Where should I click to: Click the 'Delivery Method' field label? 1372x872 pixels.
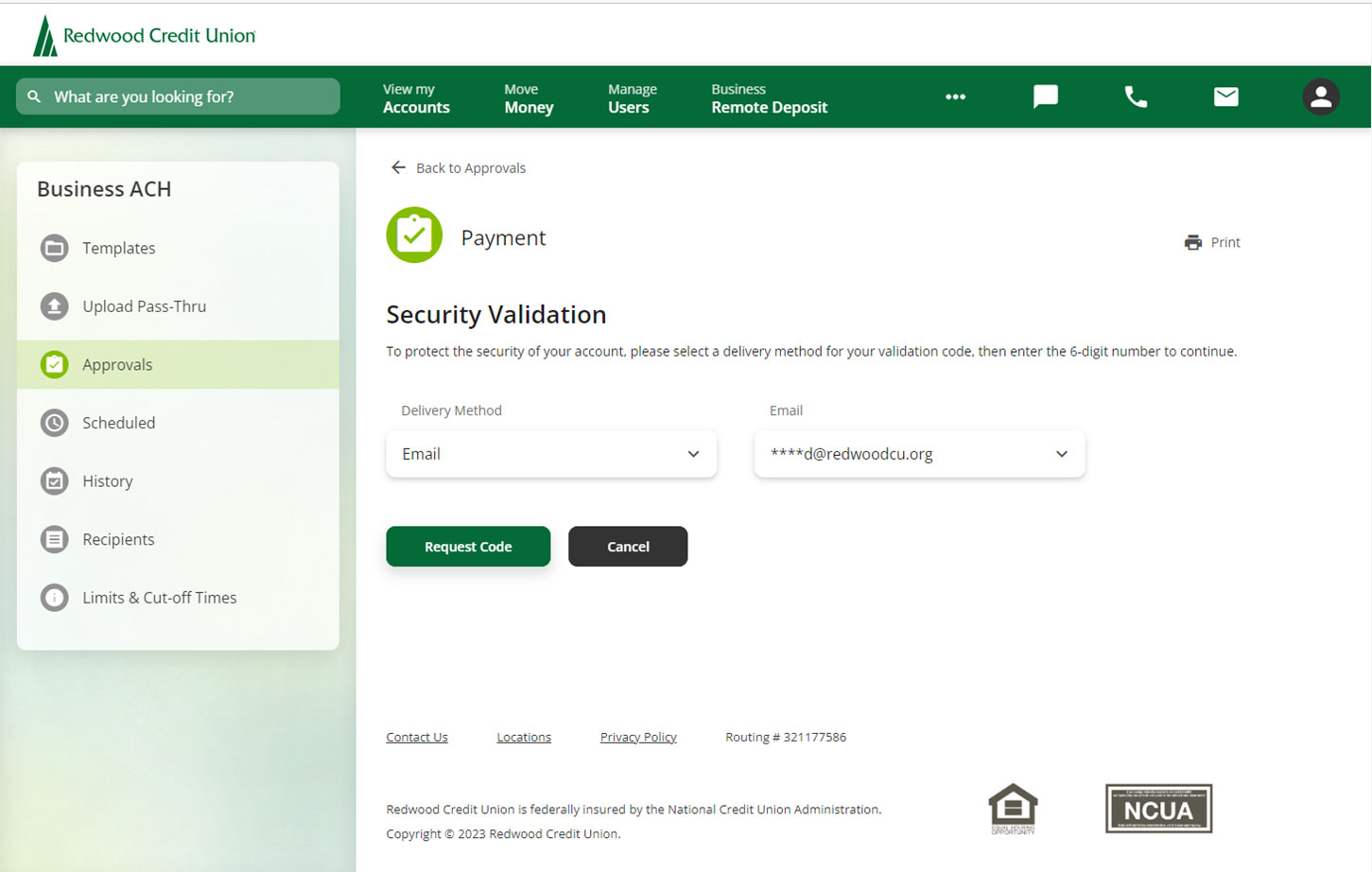point(451,410)
